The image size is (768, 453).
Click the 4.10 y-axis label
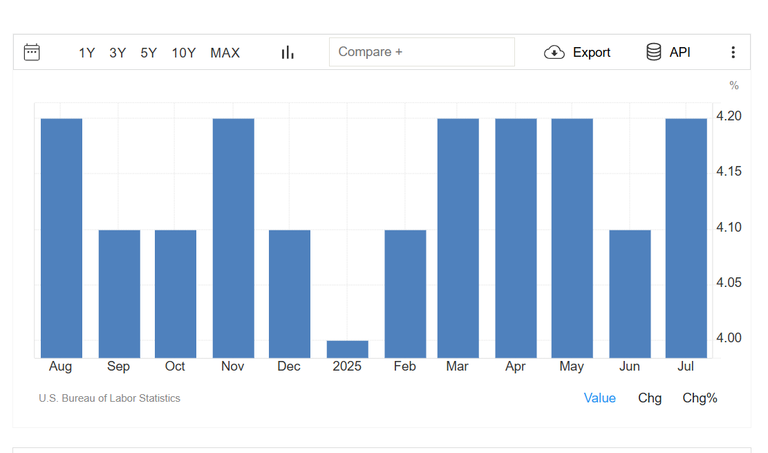pyautogui.click(x=728, y=227)
